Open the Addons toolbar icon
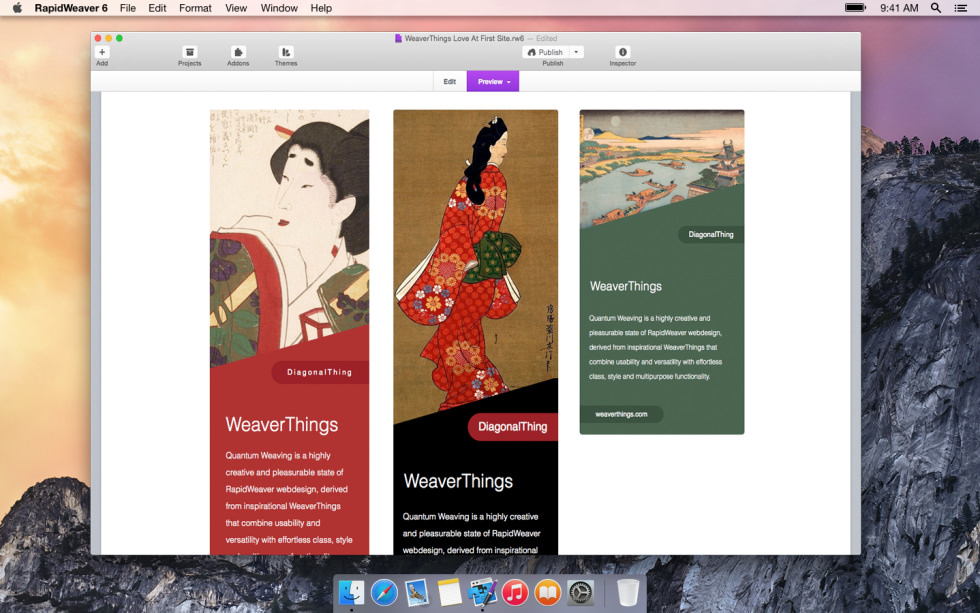The image size is (980, 613). point(238,52)
